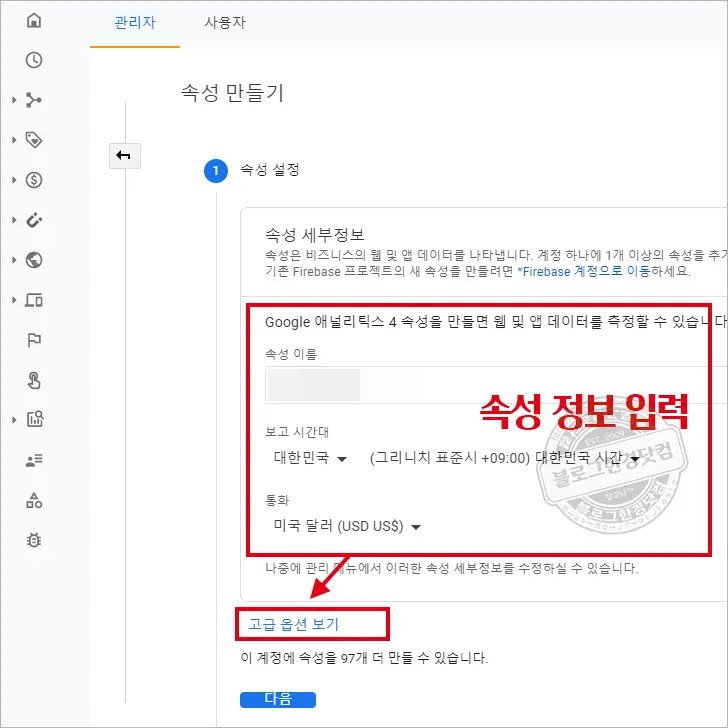Focus the 속성 이름 input field
Image resolution: width=728 pixels, height=728 pixels.
(x=496, y=385)
